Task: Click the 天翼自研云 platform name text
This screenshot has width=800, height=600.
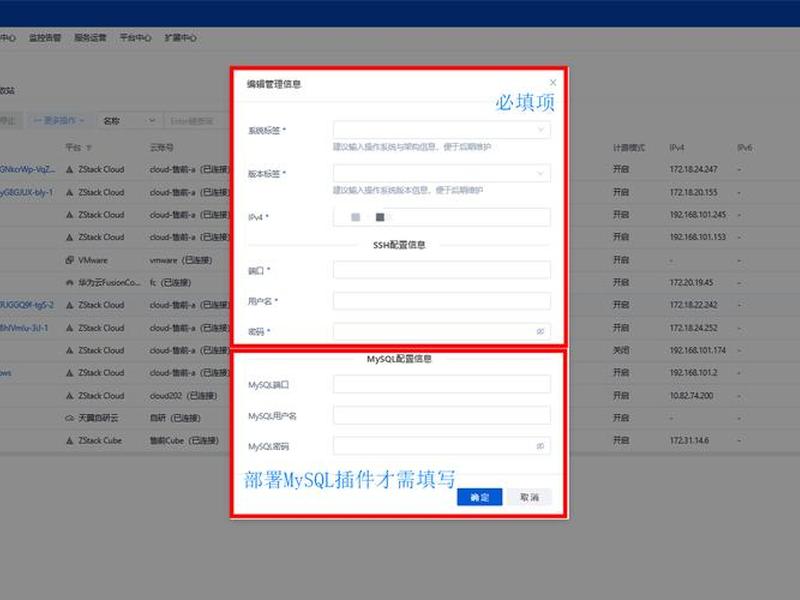Action: click(x=98, y=418)
